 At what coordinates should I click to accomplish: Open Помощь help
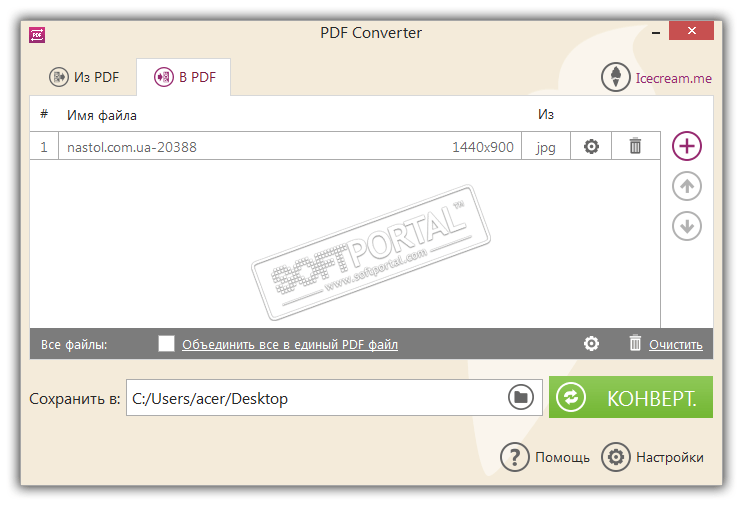[545, 457]
